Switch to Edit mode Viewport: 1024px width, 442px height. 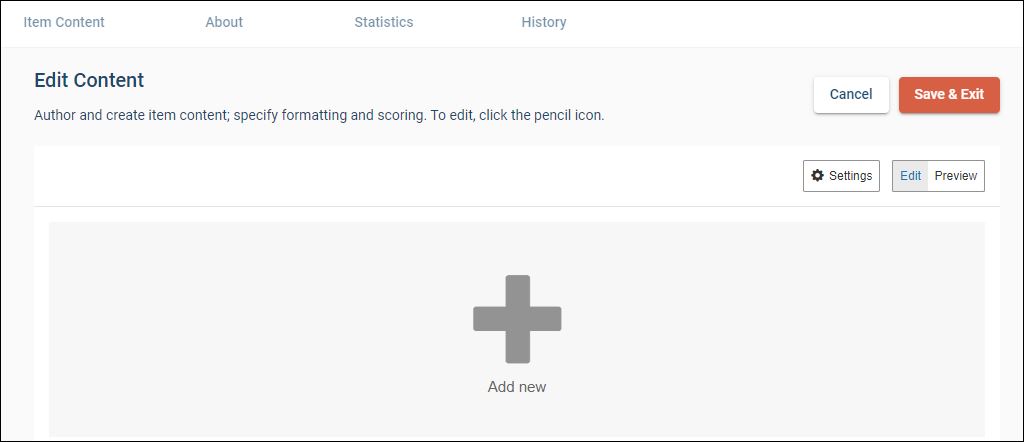pos(910,176)
